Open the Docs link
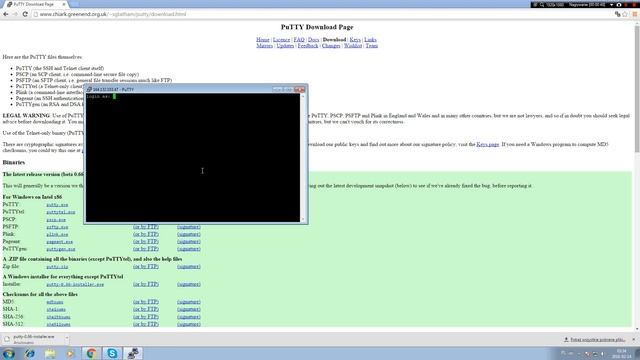 pyautogui.click(x=313, y=40)
